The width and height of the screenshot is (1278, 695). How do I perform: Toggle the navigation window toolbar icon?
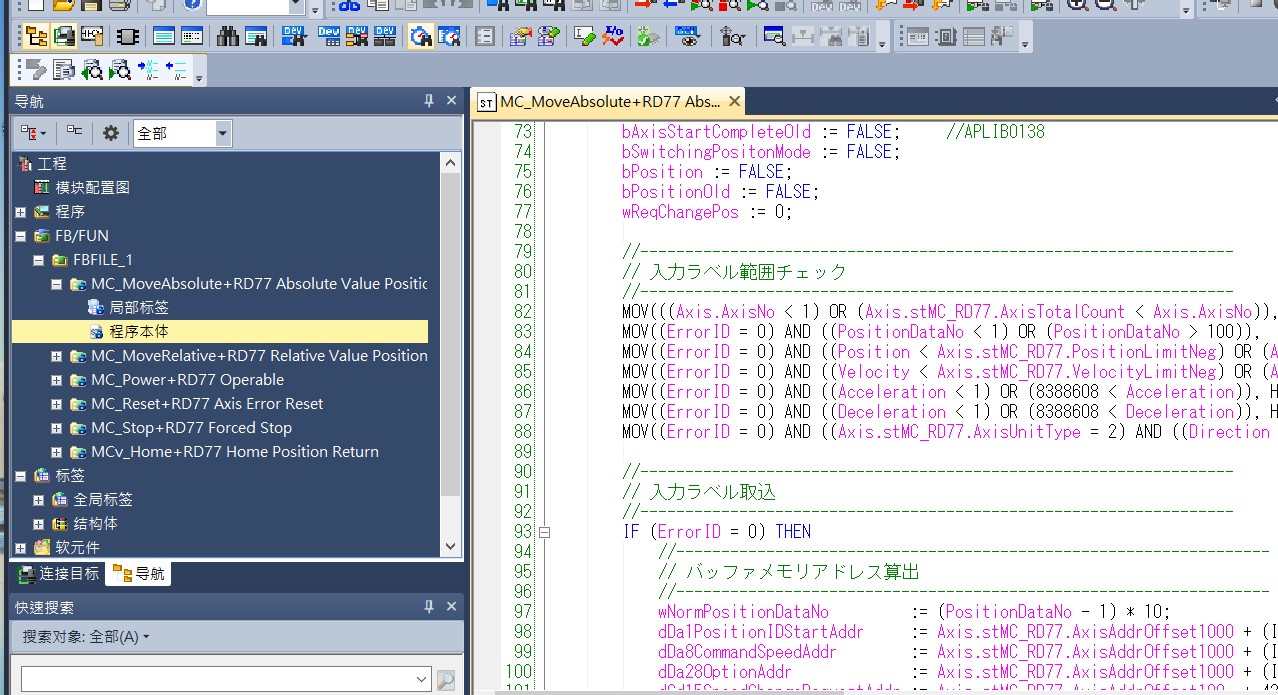pyautogui.click(x=36, y=37)
